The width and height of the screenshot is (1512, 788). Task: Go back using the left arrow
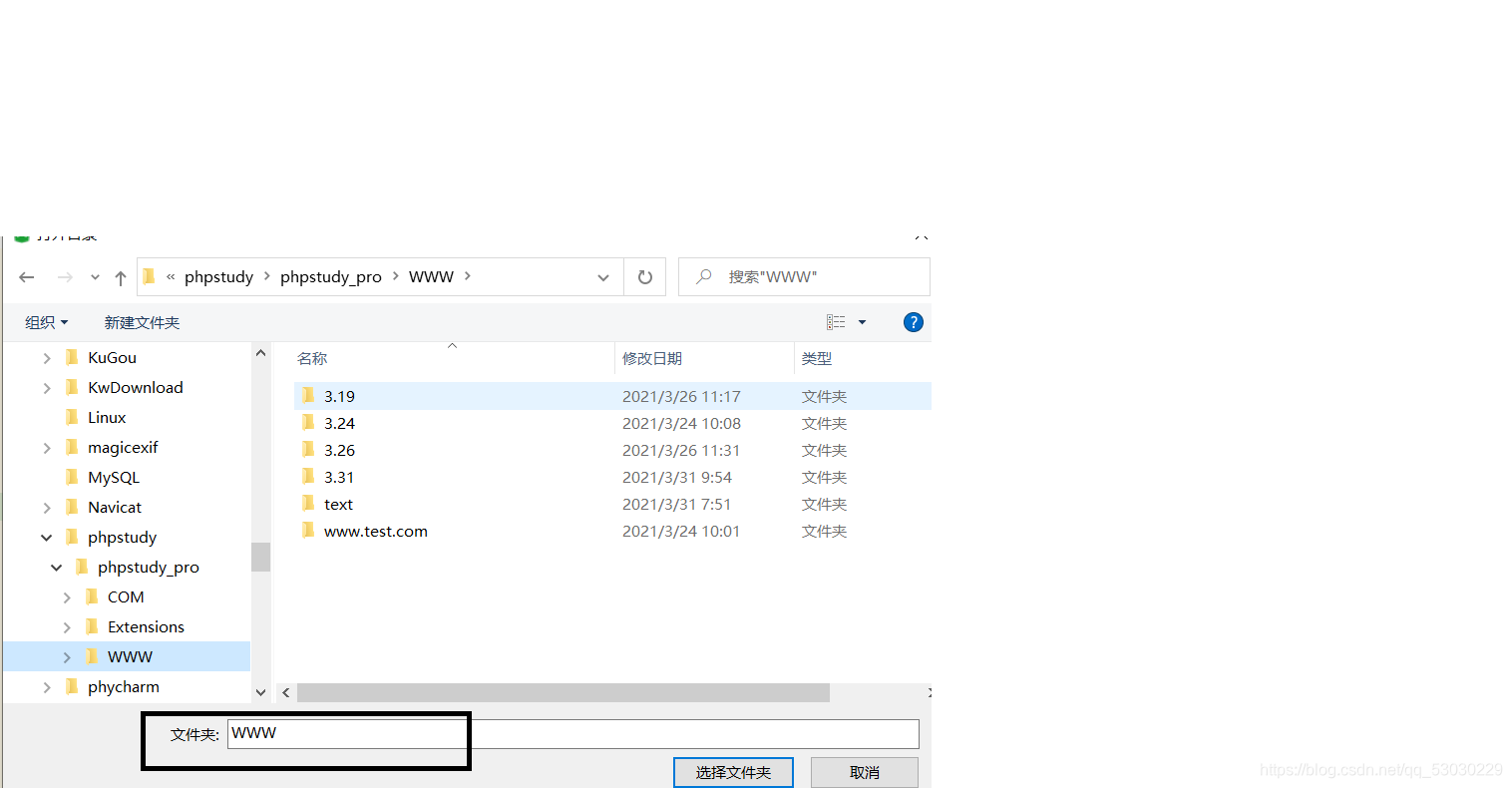point(27,277)
